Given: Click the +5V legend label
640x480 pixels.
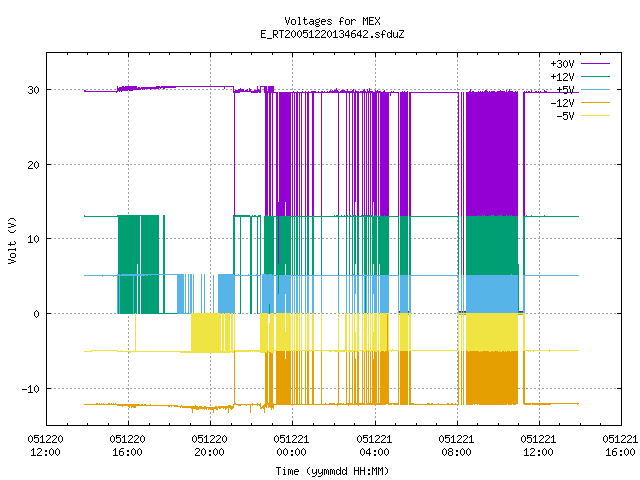Looking at the screenshot, I should pyautogui.click(x=565, y=90).
